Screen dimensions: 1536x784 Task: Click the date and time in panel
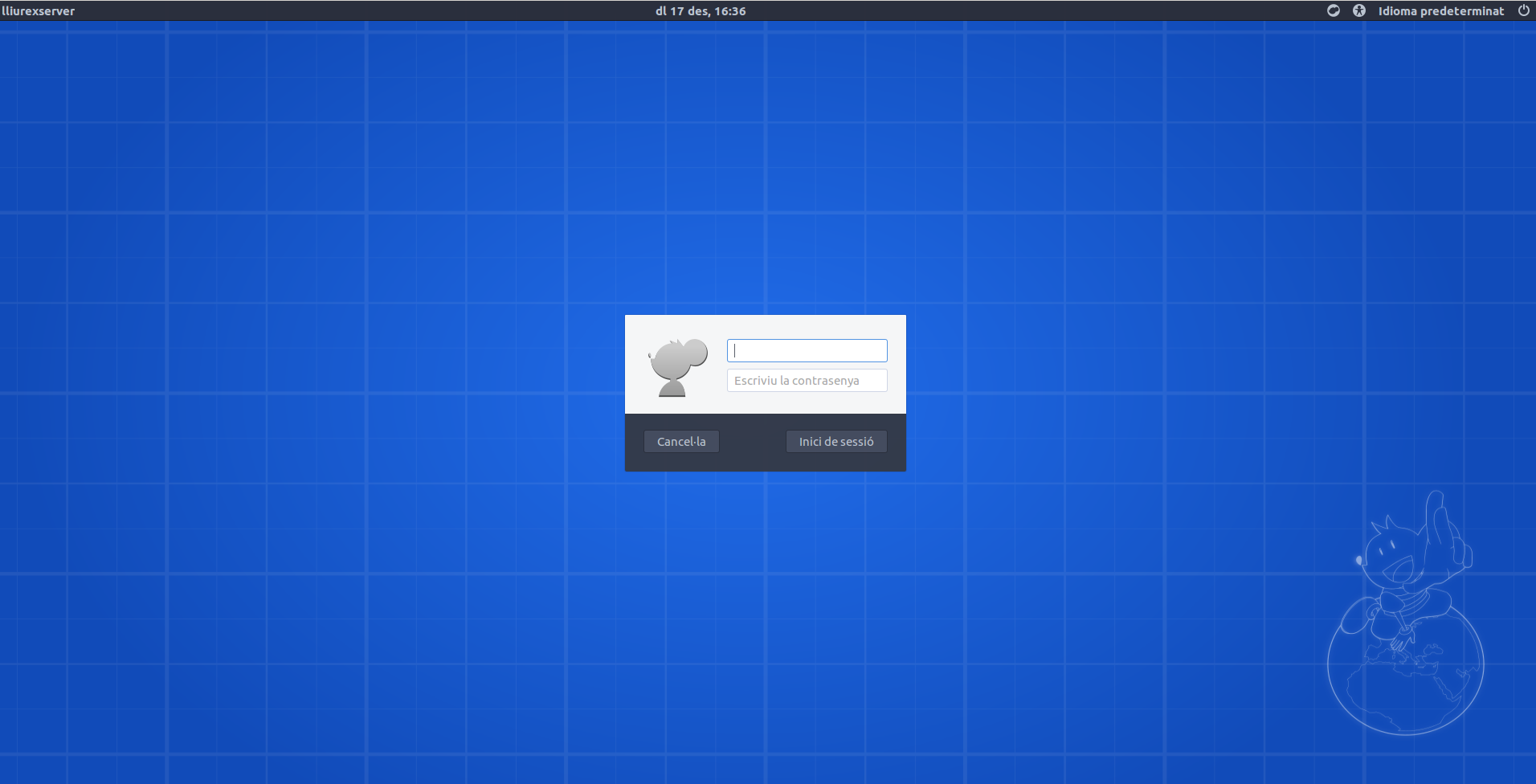[701, 11]
